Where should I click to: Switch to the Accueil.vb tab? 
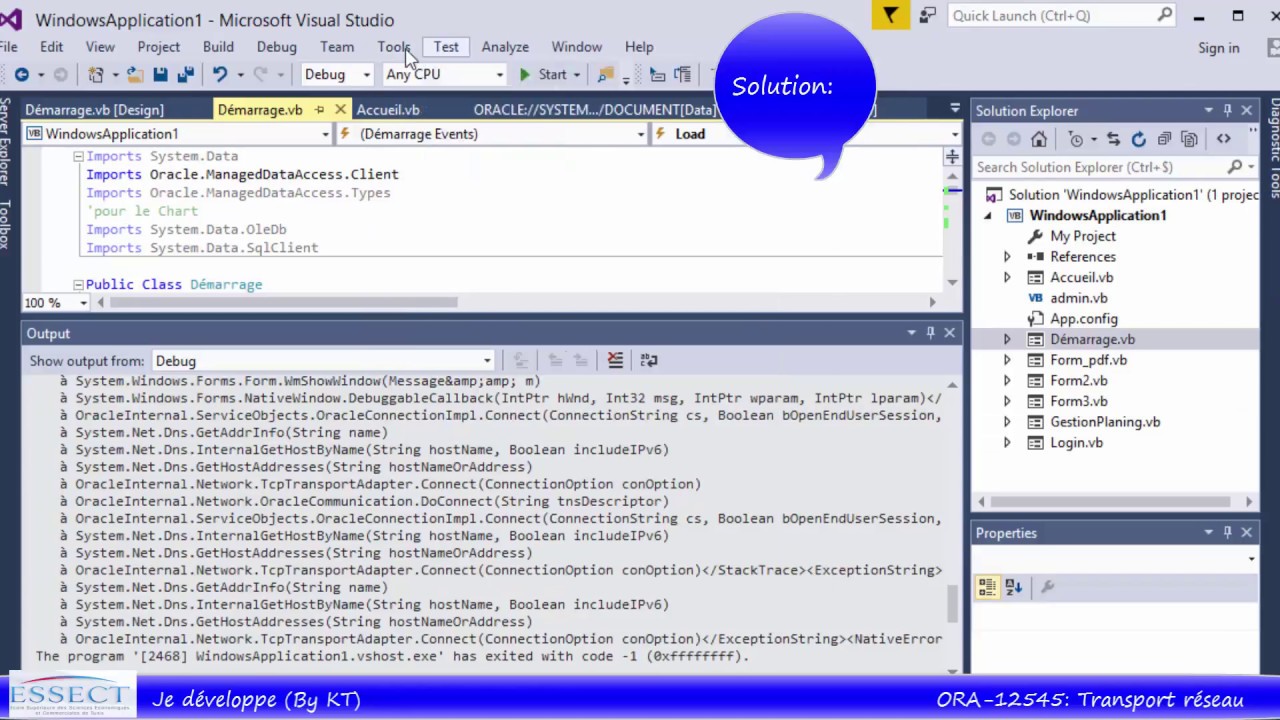[388, 110]
